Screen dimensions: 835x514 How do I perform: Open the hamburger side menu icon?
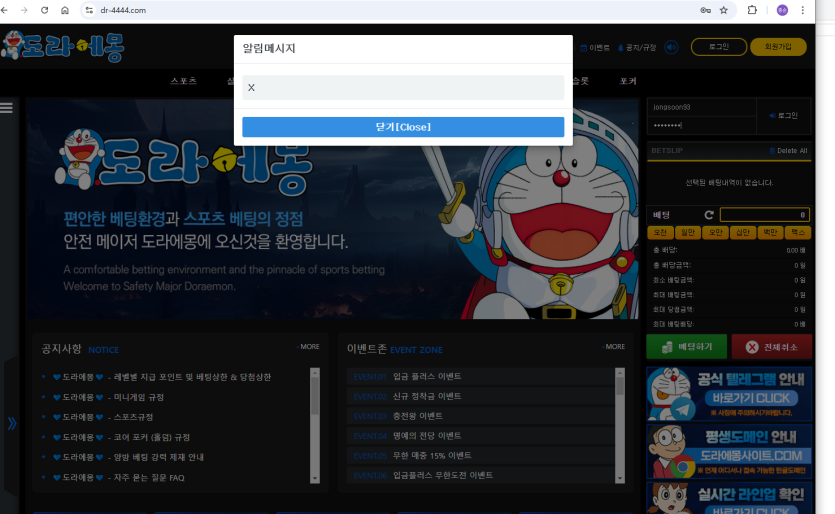(6, 108)
